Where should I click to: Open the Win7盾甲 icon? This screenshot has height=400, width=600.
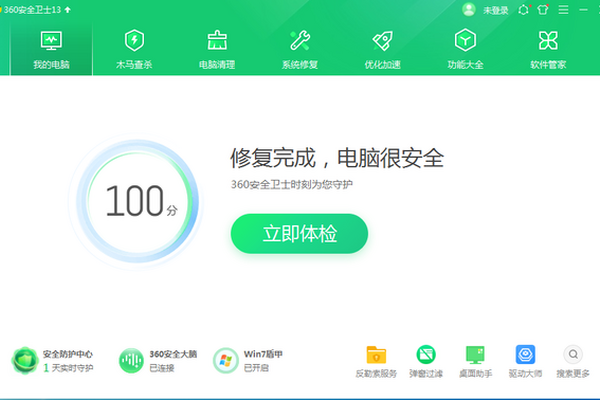click(226, 361)
